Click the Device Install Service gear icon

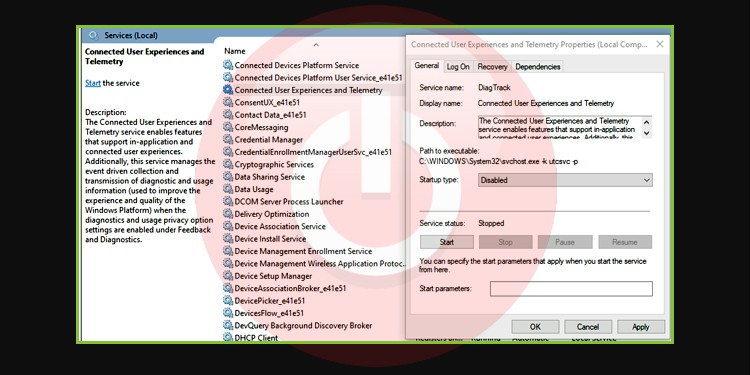click(x=228, y=239)
